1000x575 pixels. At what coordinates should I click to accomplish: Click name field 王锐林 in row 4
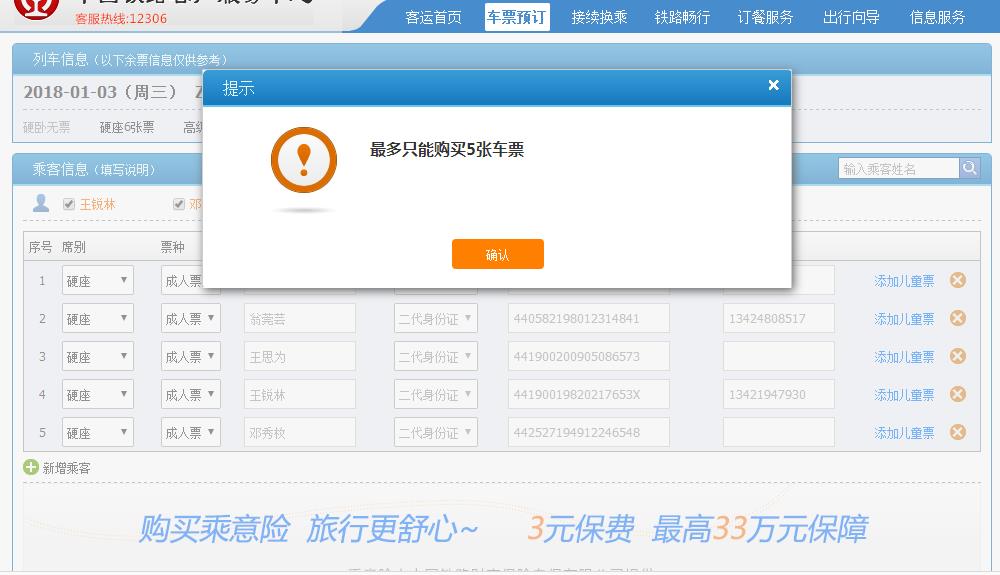point(300,394)
